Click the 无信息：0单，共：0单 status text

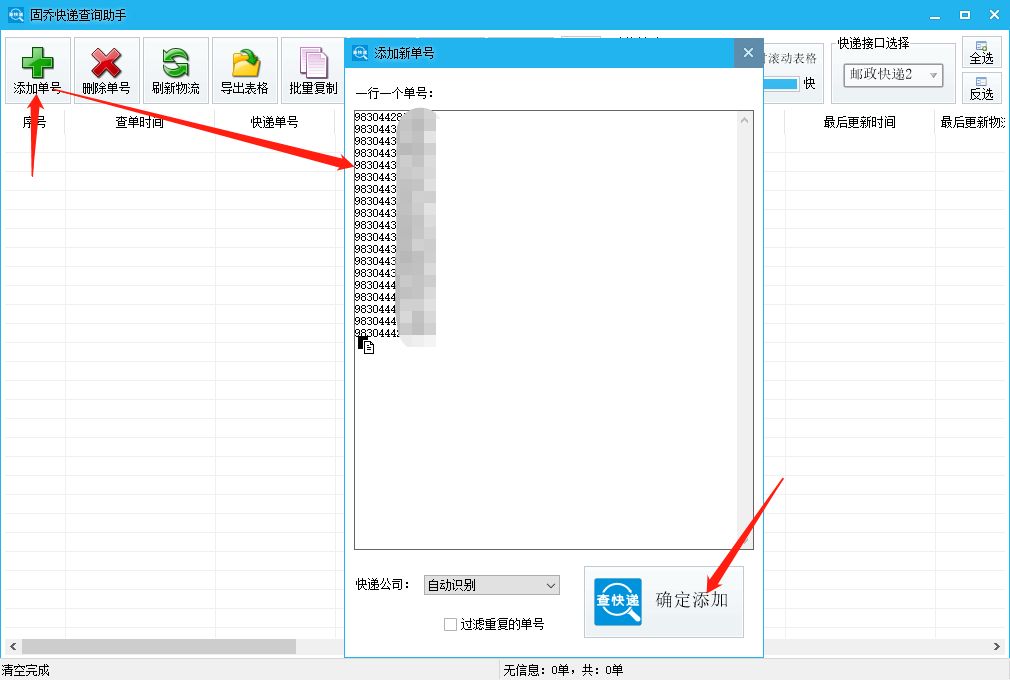tap(563, 670)
